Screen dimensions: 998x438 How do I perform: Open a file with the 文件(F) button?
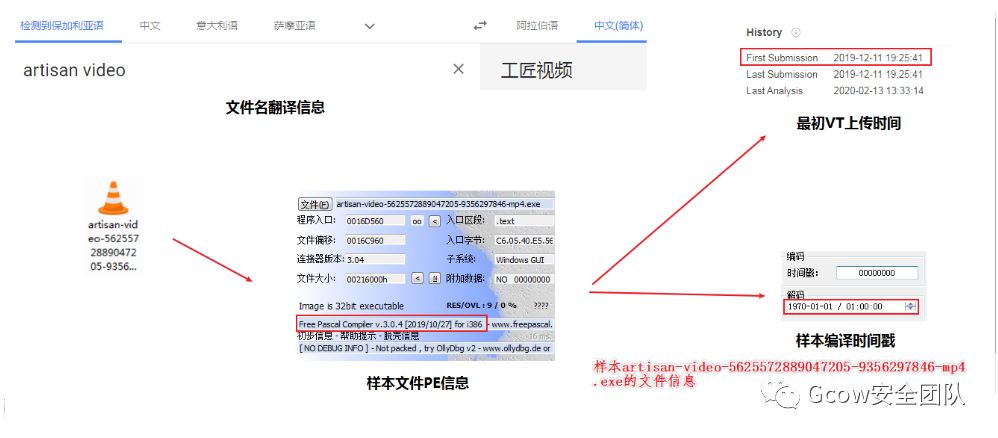click(314, 204)
